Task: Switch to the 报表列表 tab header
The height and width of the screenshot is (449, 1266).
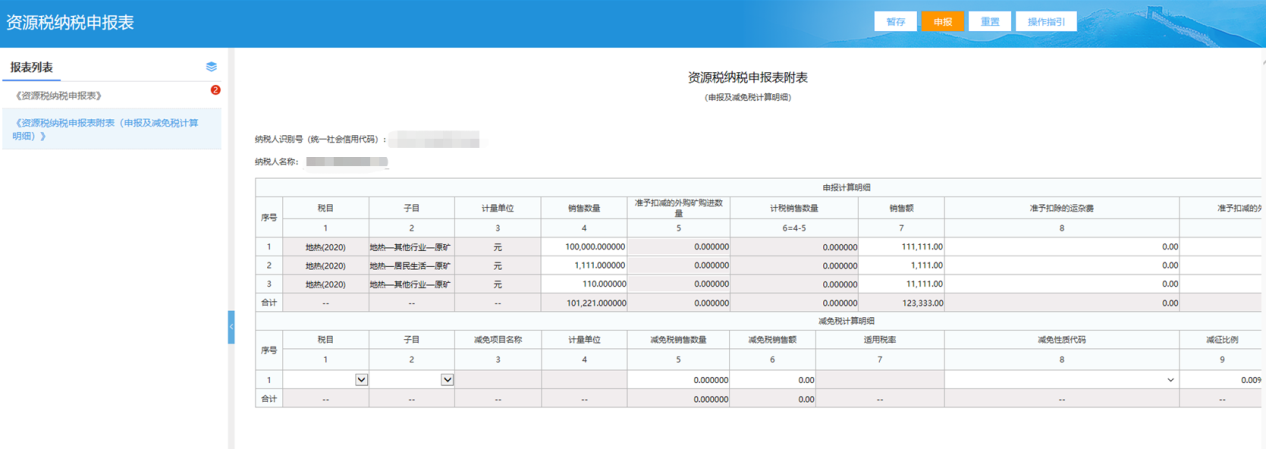Action: point(32,68)
